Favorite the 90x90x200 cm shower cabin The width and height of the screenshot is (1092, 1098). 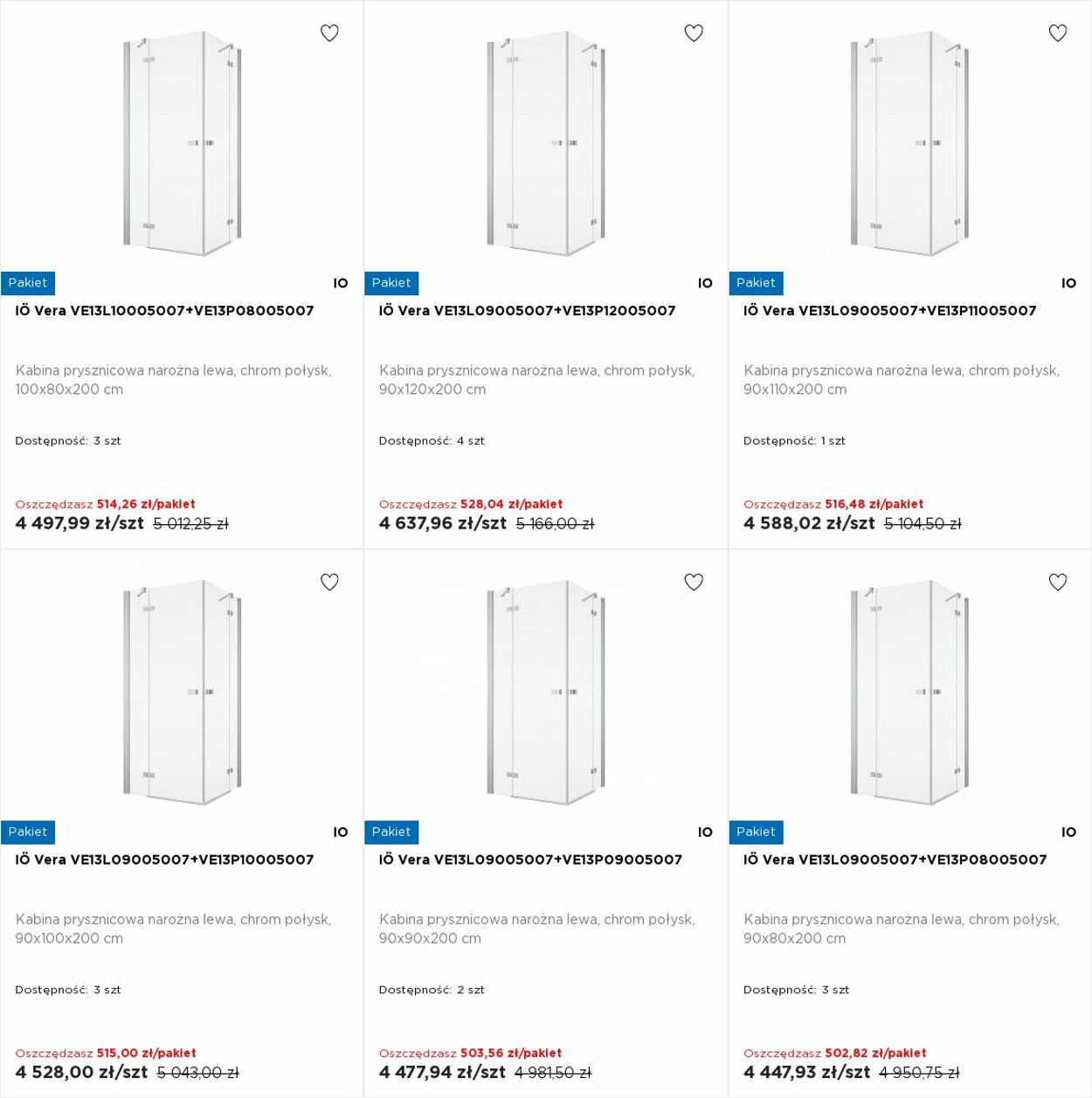click(x=694, y=582)
